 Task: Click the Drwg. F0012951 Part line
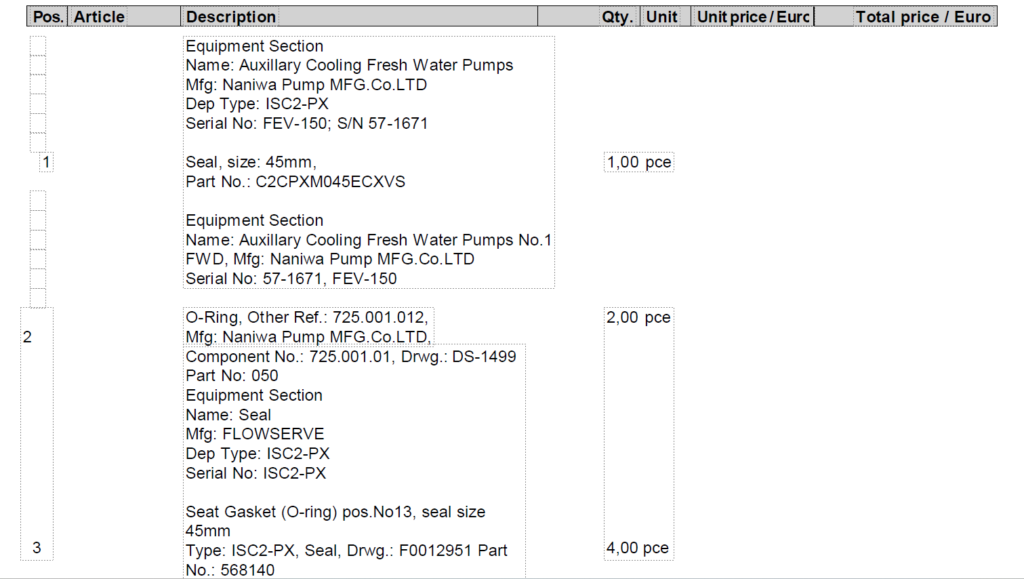point(346,550)
